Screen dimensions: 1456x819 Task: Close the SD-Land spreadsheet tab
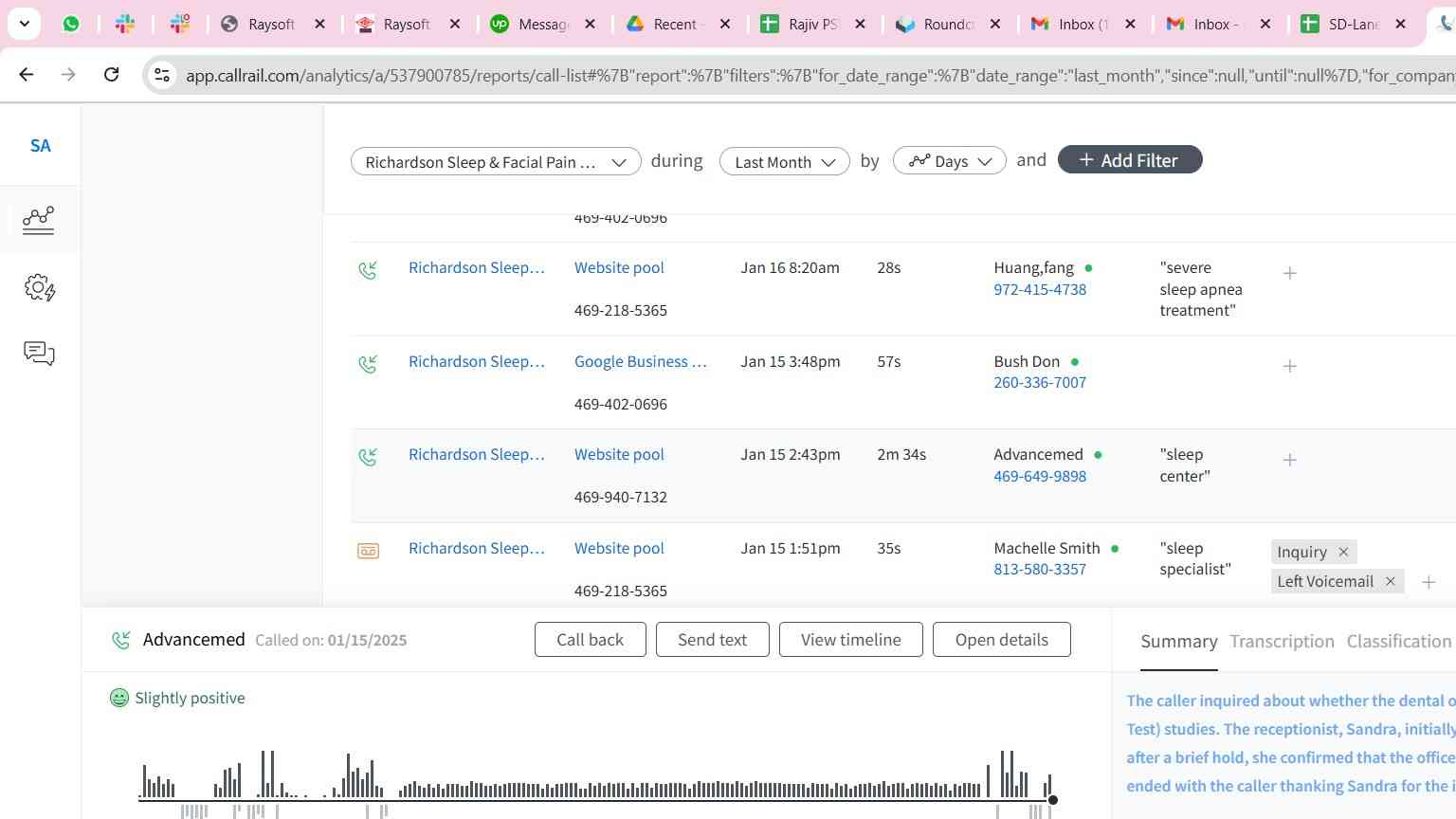tap(1400, 24)
